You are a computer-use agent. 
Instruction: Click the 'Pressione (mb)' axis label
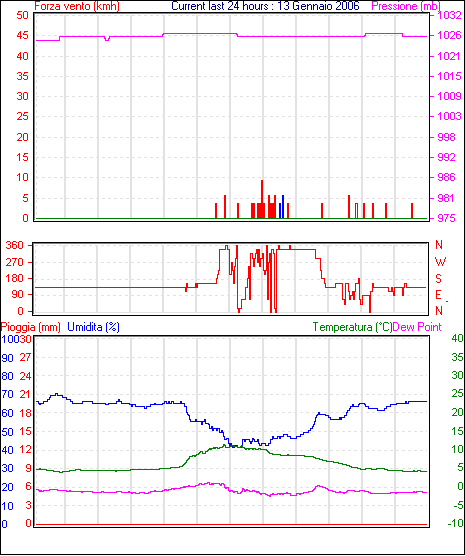(x=406, y=6)
